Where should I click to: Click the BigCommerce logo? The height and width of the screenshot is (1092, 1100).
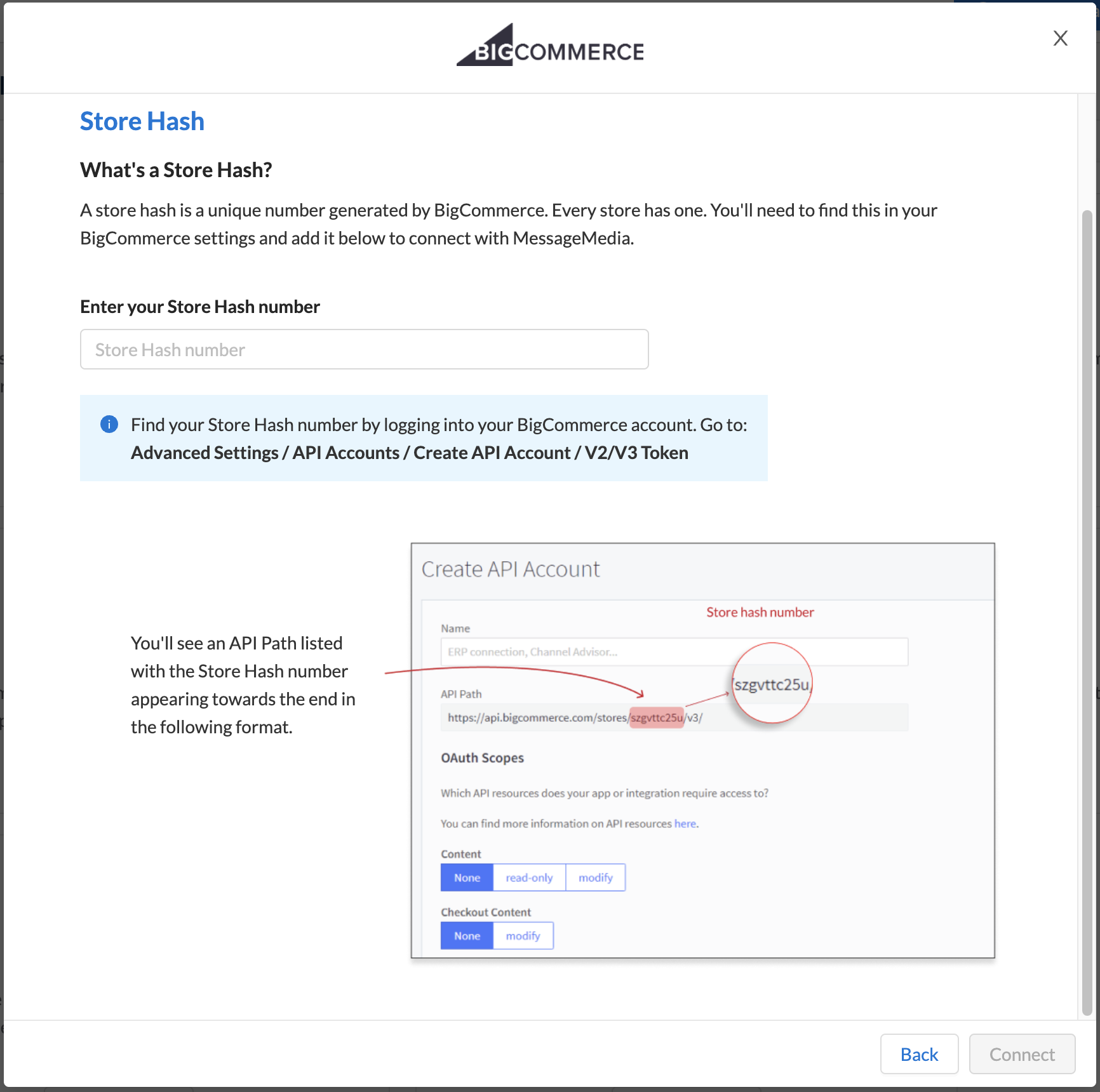[x=550, y=46]
